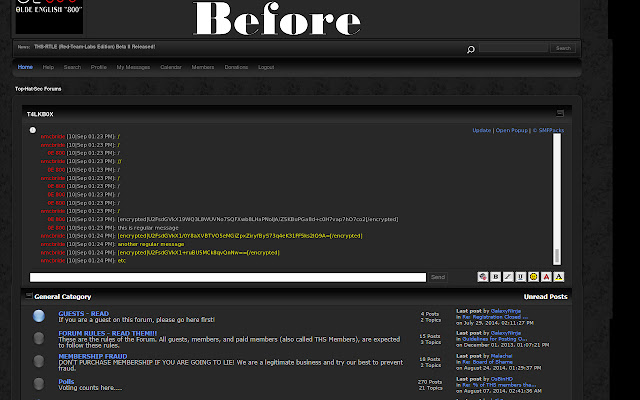
Task: Click the General Category heading
Action: (63, 297)
